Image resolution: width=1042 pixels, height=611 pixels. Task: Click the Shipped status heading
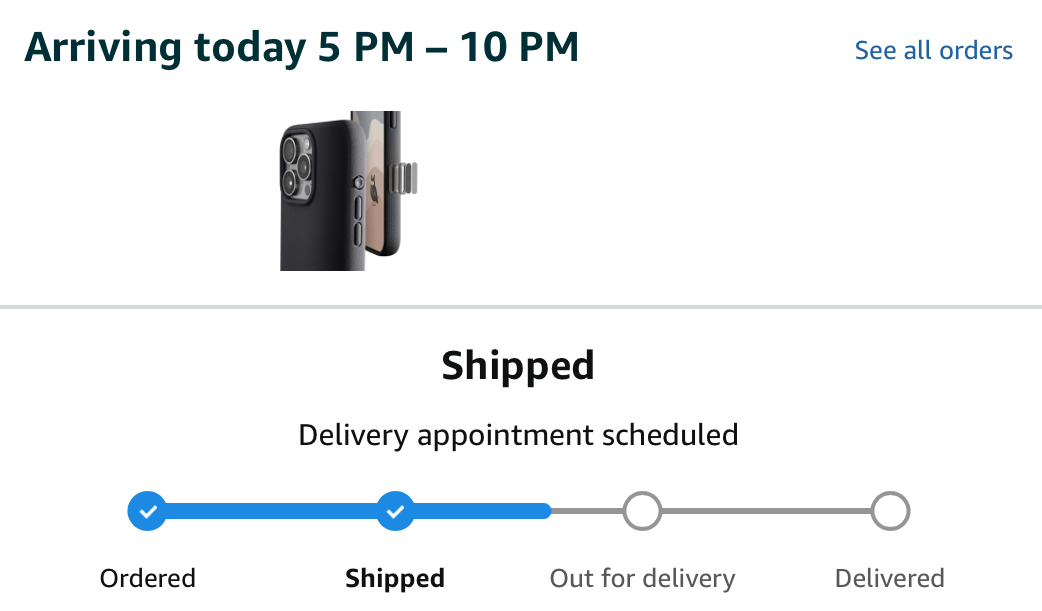click(518, 366)
